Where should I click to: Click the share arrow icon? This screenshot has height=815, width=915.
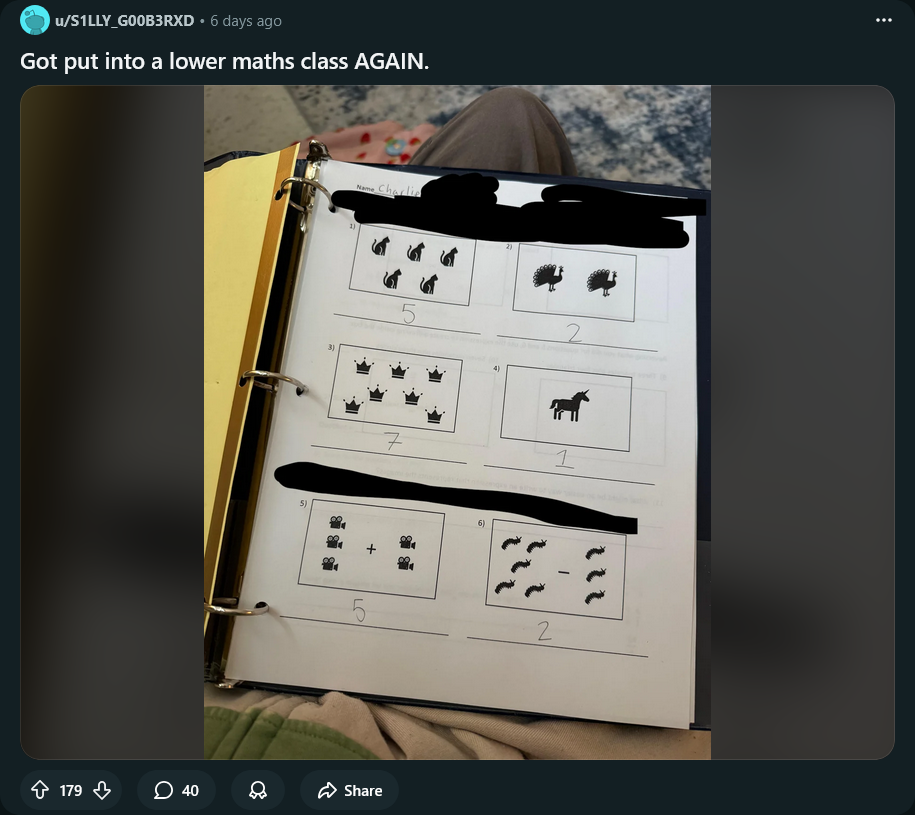[x=327, y=790]
